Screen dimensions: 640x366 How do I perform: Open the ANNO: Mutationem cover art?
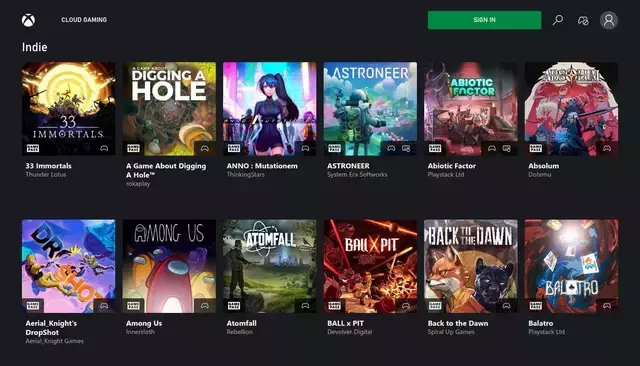coord(270,109)
